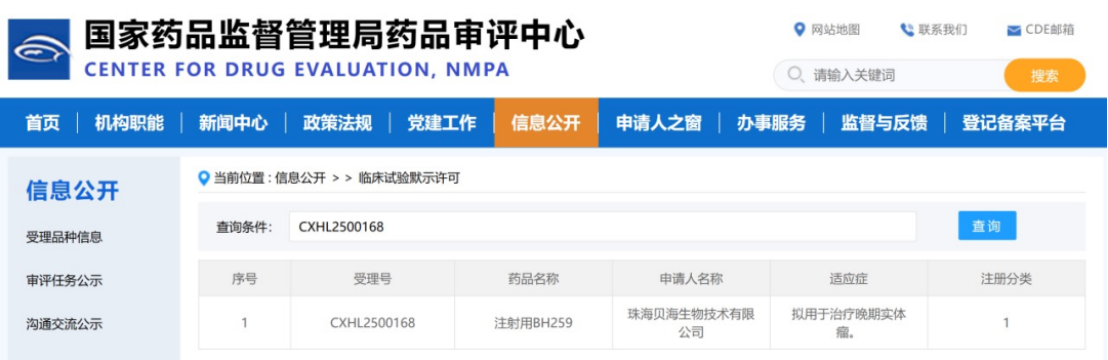The width and height of the screenshot is (1108, 360).
Task: Open the 监督与反馈 menu
Action: pos(883,123)
